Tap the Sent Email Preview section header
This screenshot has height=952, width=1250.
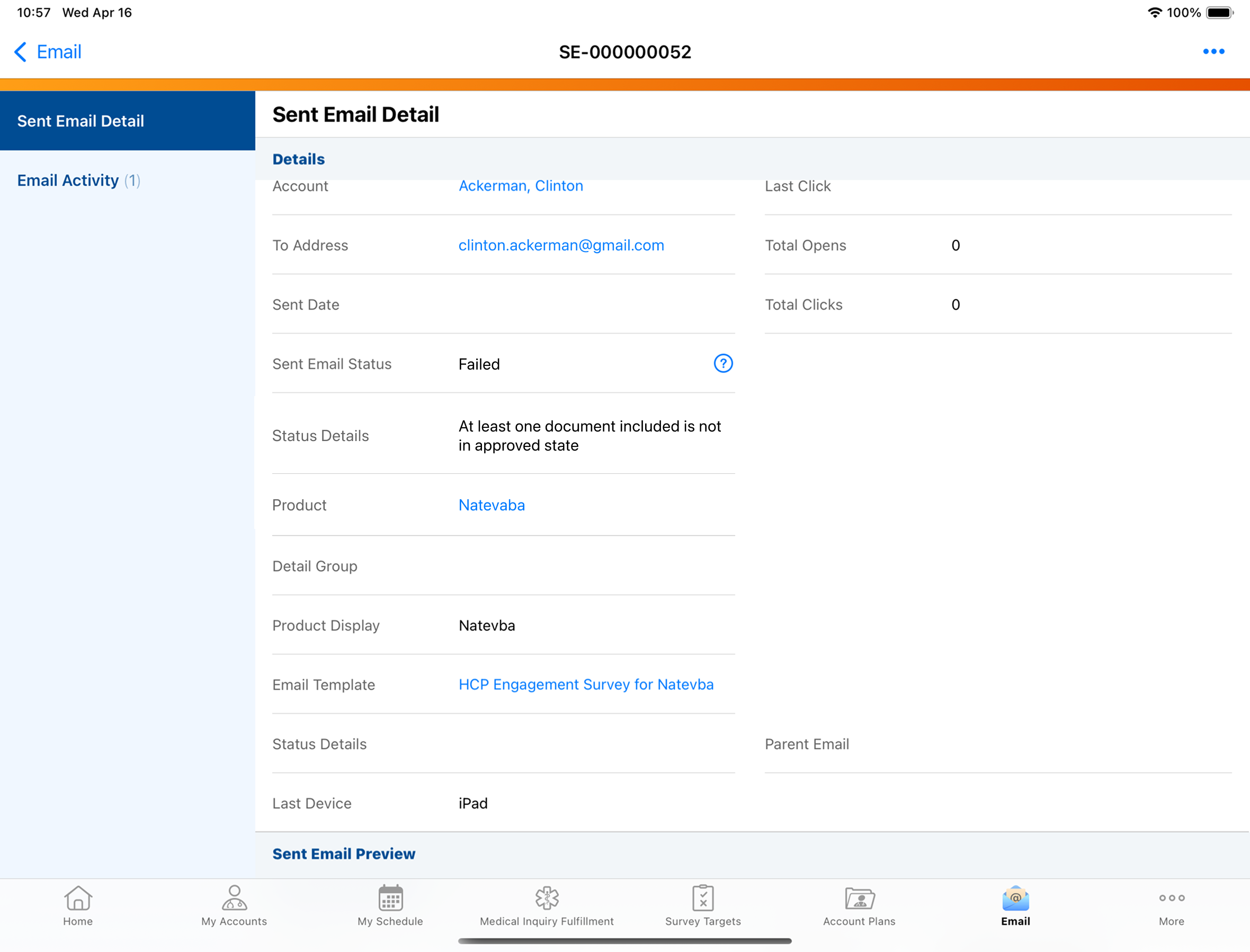click(344, 854)
